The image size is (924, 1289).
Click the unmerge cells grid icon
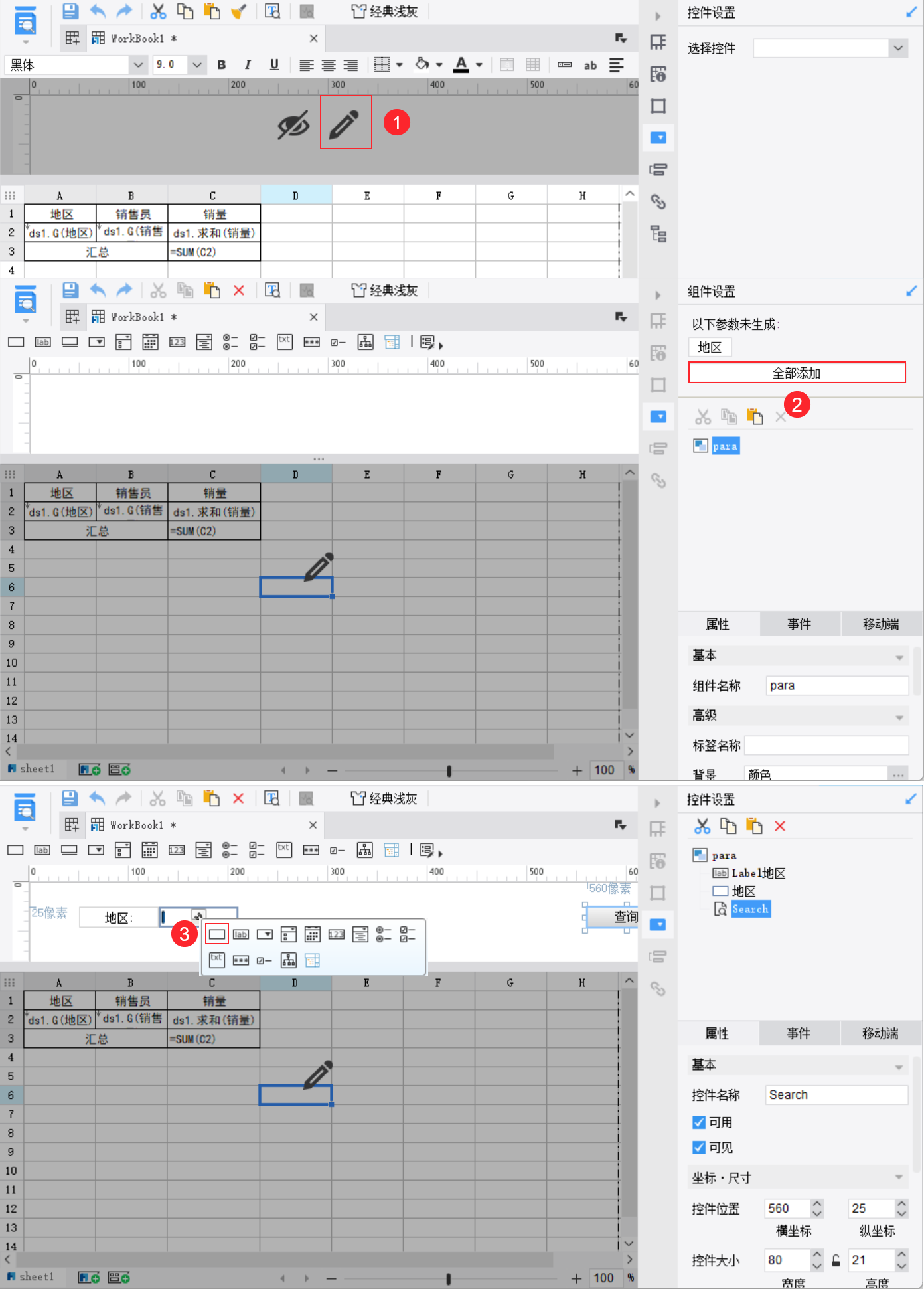tap(532, 65)
